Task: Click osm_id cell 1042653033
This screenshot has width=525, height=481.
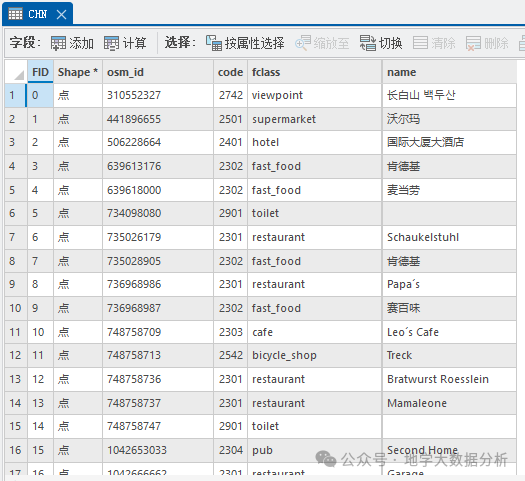Action: coord(158,450)
